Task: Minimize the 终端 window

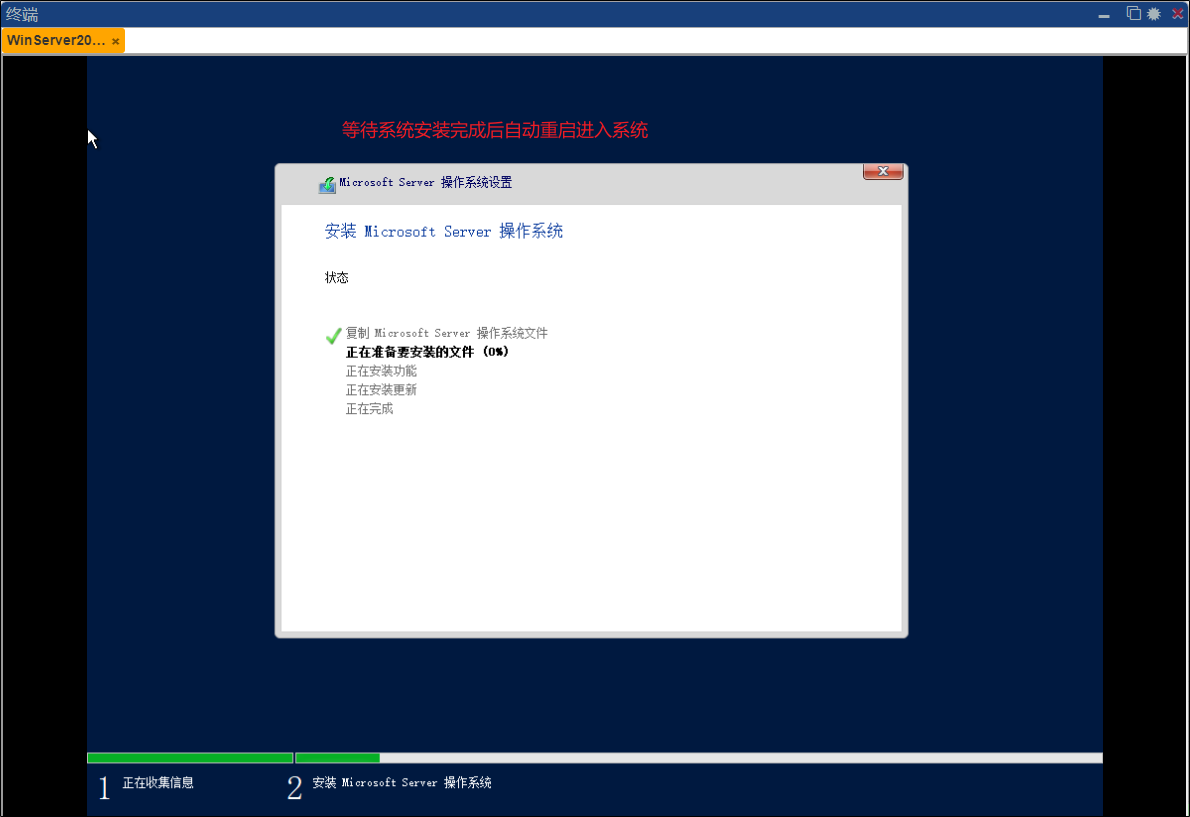Action: click(x=1103, y=14)
